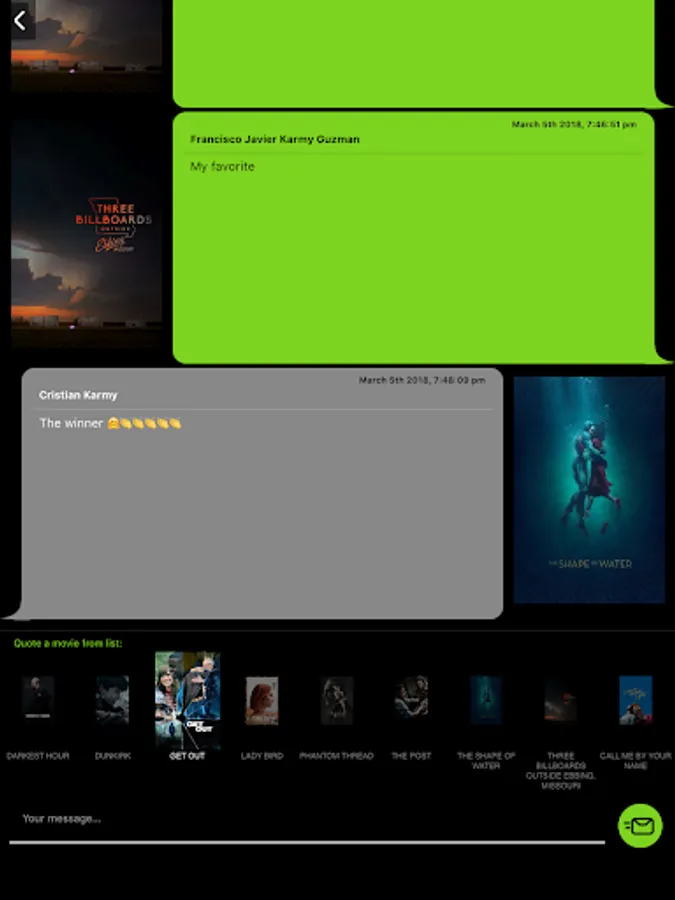Select Dunkirk movie poster
The width and height of the screenshot is (675, 900).
pos(112,700)
